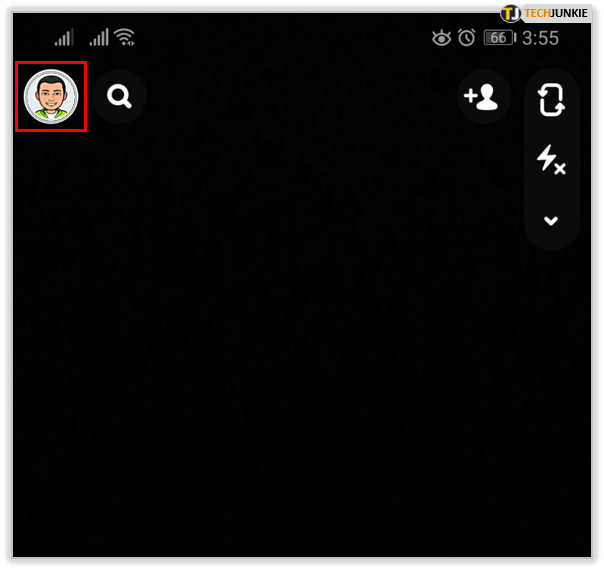Toggle the flash lightning bolt icon
This screenshot has height=570, width=604.
551,159
